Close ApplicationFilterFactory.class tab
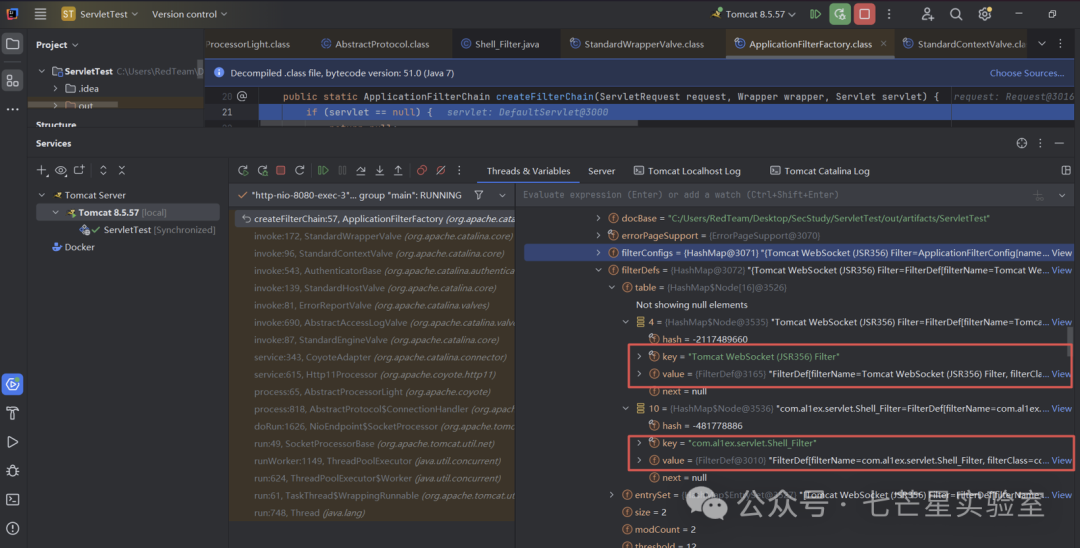The height and width of the screenshot is (548, 1080). pyautogui.click(x=884, y=44)
